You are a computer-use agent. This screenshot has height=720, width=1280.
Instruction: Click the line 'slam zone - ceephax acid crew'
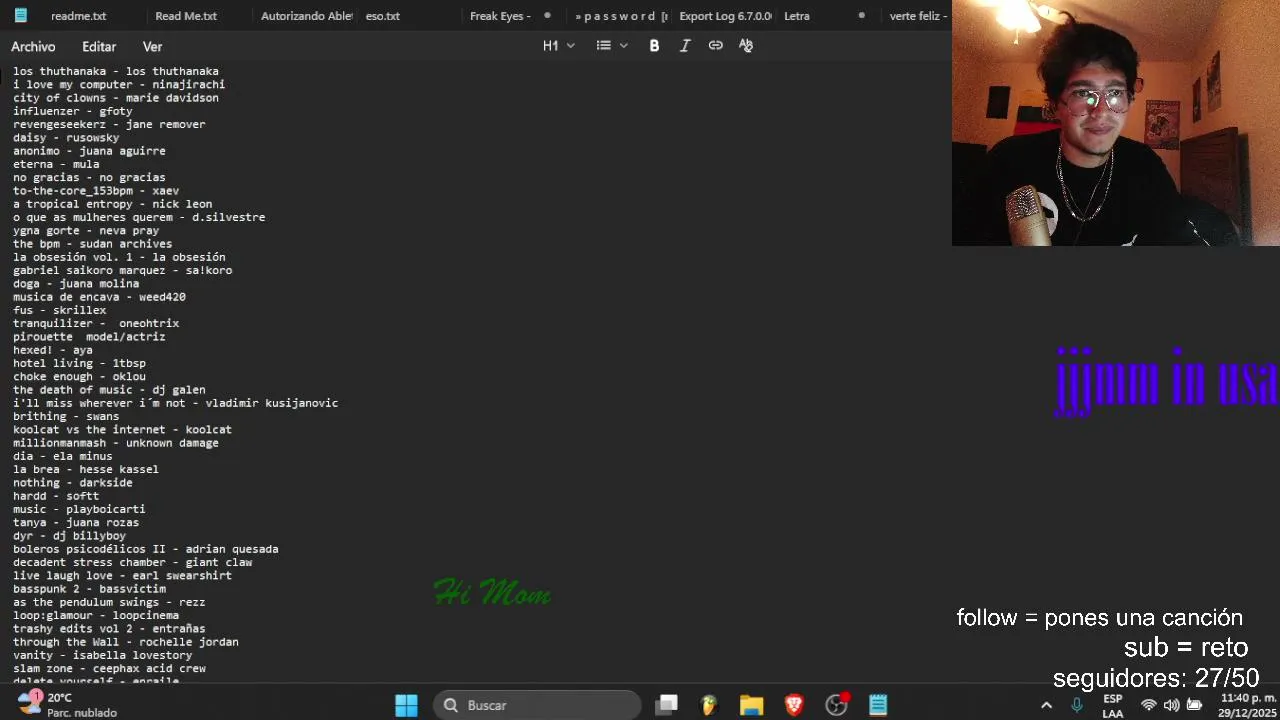point(109,668)
